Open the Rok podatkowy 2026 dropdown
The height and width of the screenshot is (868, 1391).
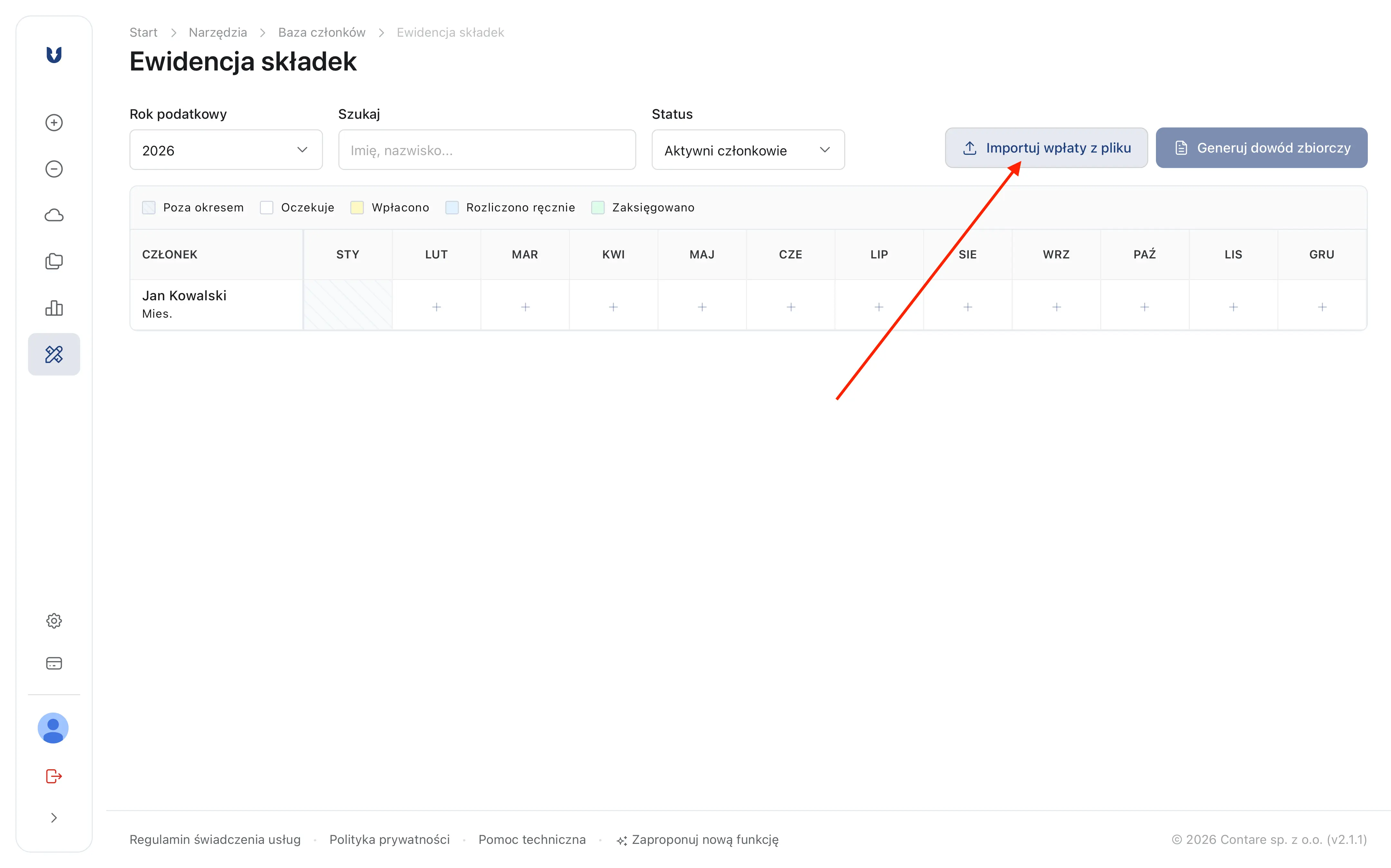[226, 150]
